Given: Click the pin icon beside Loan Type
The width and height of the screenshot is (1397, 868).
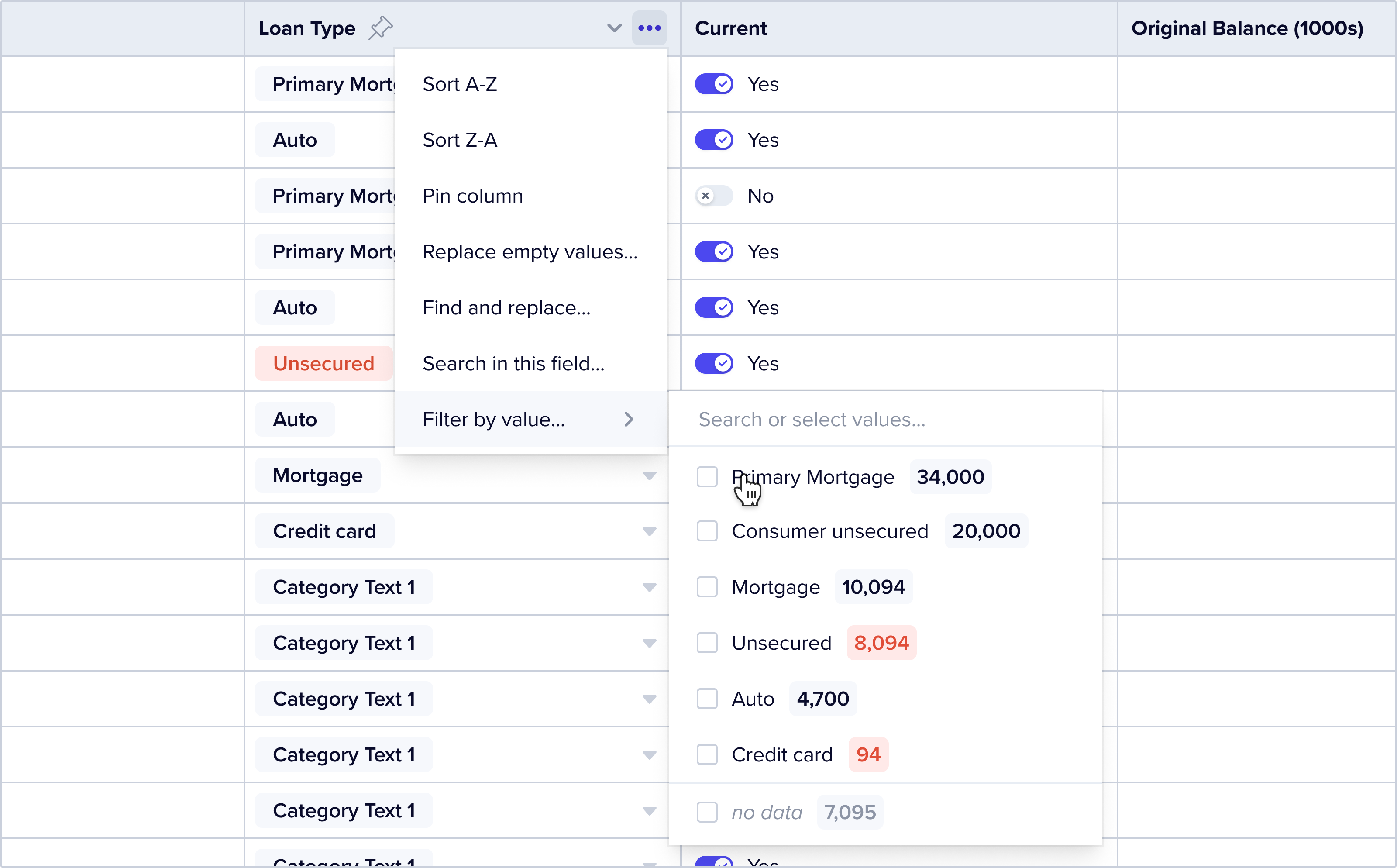Looking at the screenshot, I should 380,28.
